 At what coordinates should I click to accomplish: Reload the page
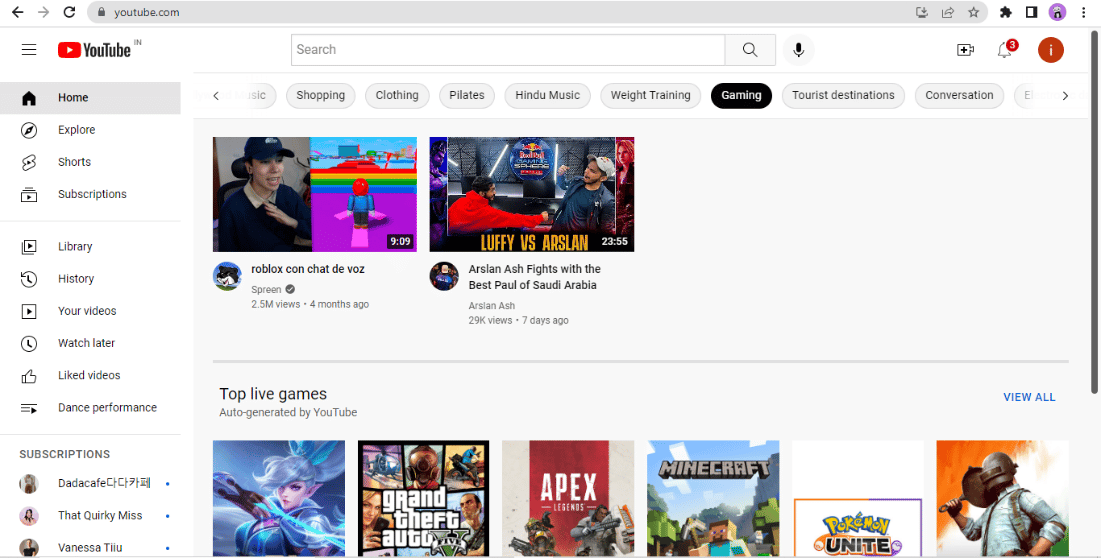pos(69,12)
